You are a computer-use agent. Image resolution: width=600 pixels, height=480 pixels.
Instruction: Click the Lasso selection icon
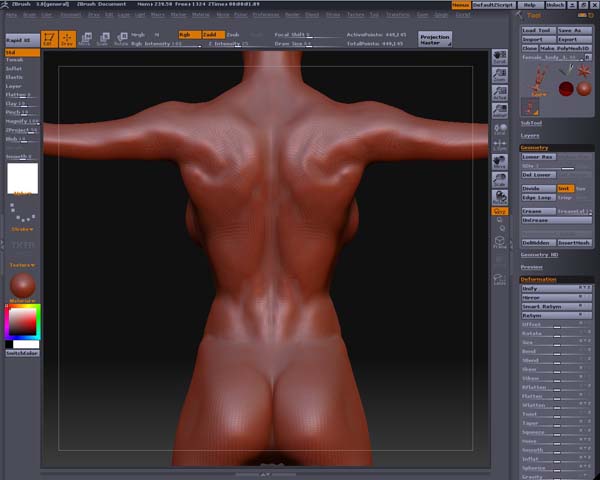click(500, 279)
